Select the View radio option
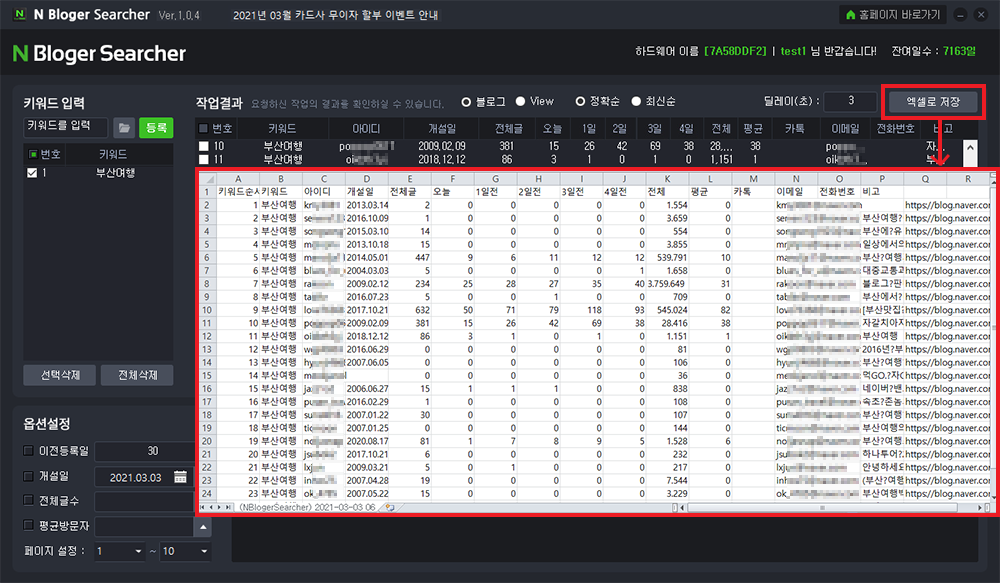 (520, 101)
